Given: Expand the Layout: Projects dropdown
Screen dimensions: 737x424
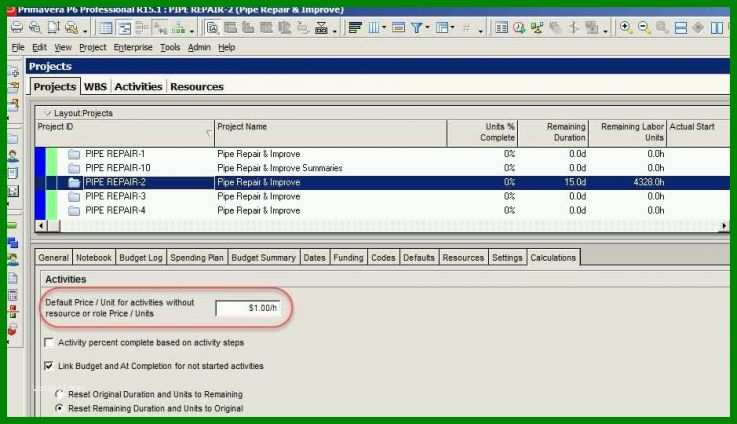Looking at the screenshot, I should click(x=47, y=113).
